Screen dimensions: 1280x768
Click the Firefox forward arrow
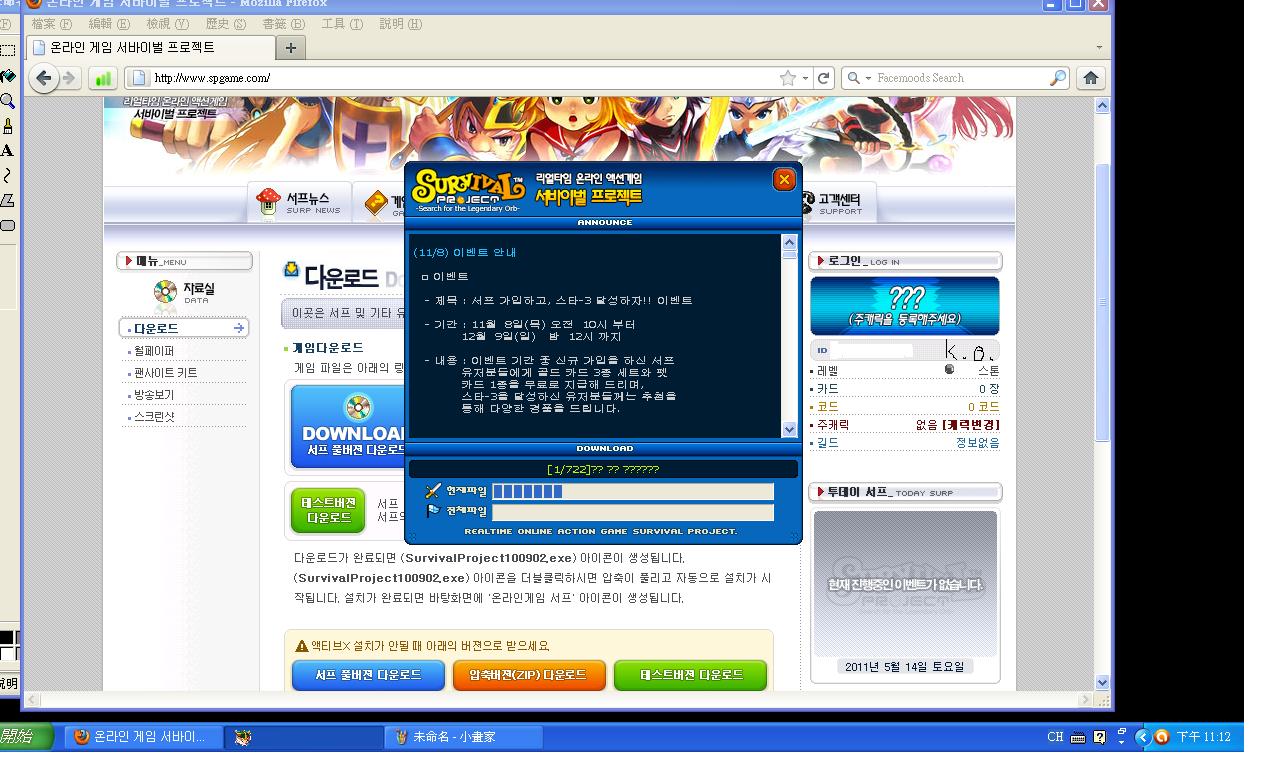tap(68, 78)
